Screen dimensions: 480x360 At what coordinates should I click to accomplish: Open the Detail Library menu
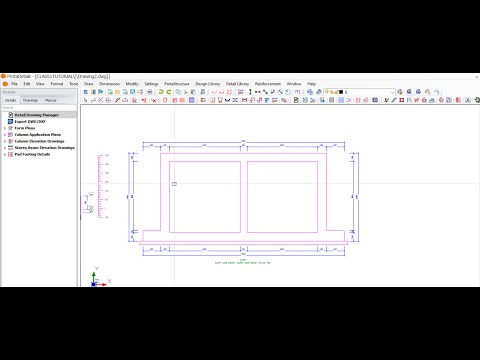point(237,84)
